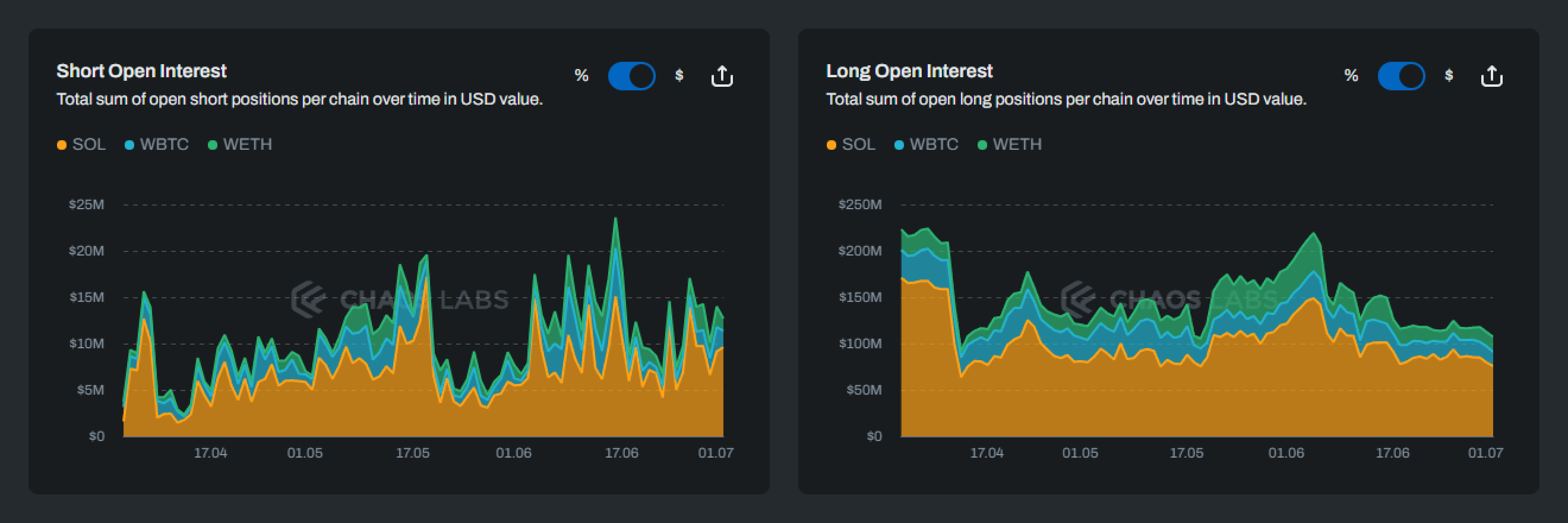Click the $10M axis label on short chart
1568x523 pixels.
(x=87, y=344)
